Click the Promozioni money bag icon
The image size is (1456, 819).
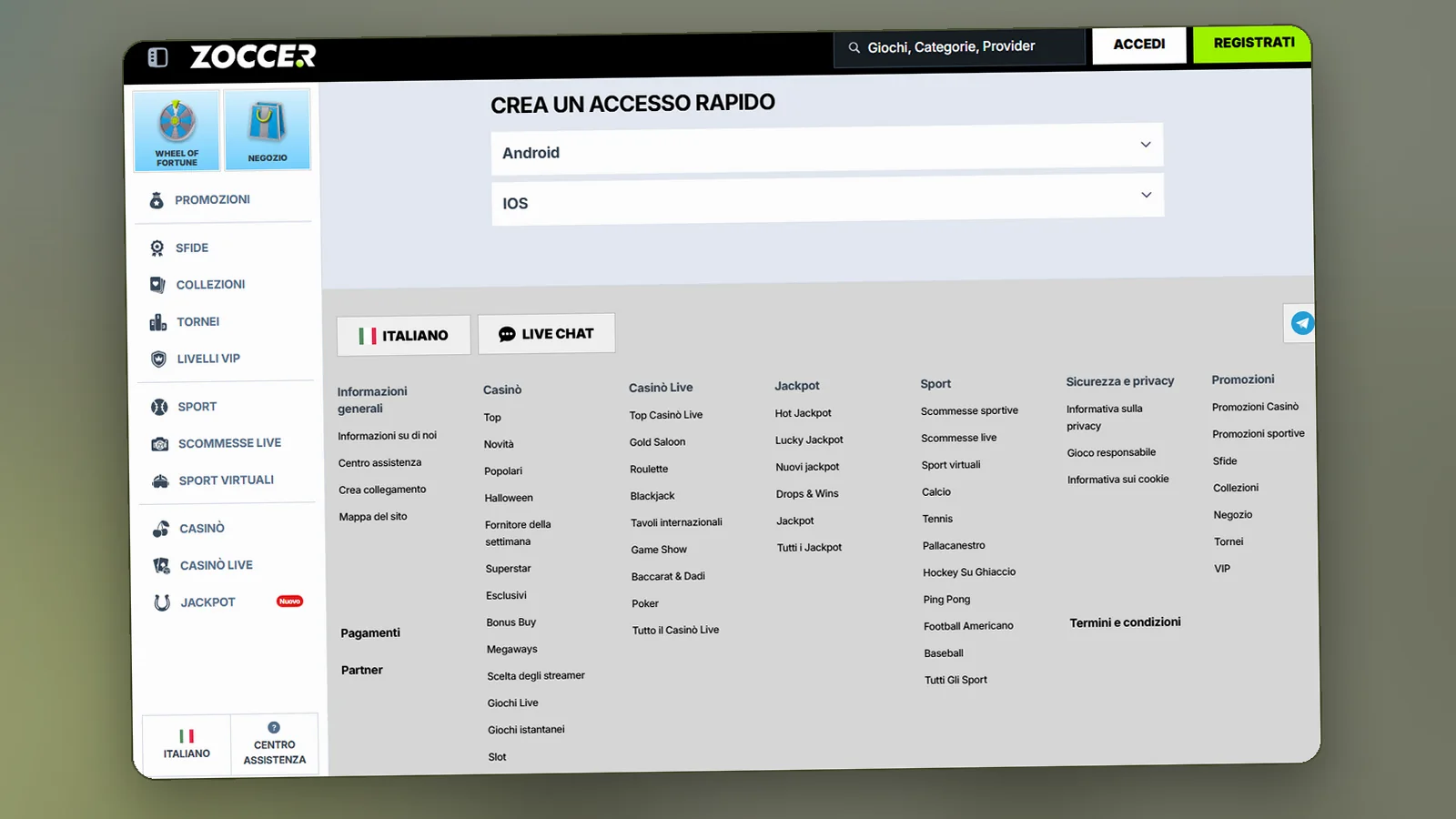click(x=157, y=200)
